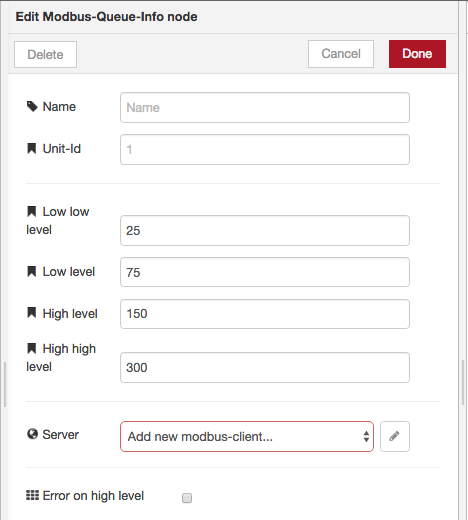The image size is (468, 520).
Task: Click the High level field showing 150
Action: tap(265, 314)
